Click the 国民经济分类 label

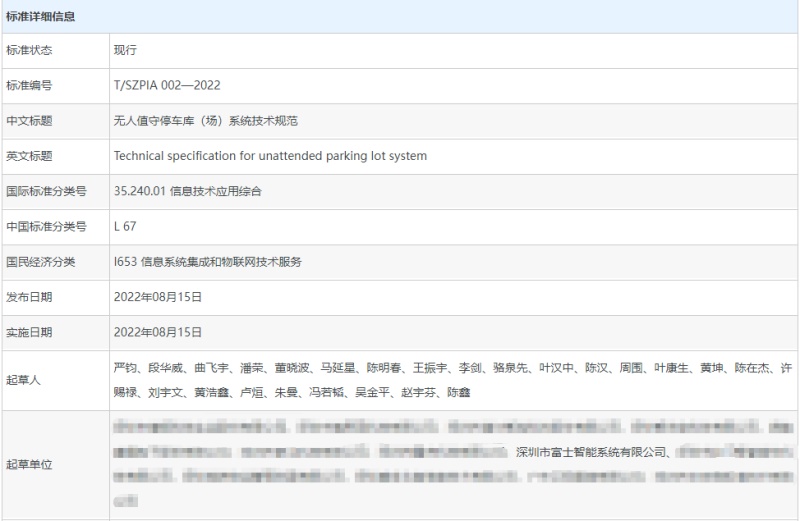(x=41, y=262)
